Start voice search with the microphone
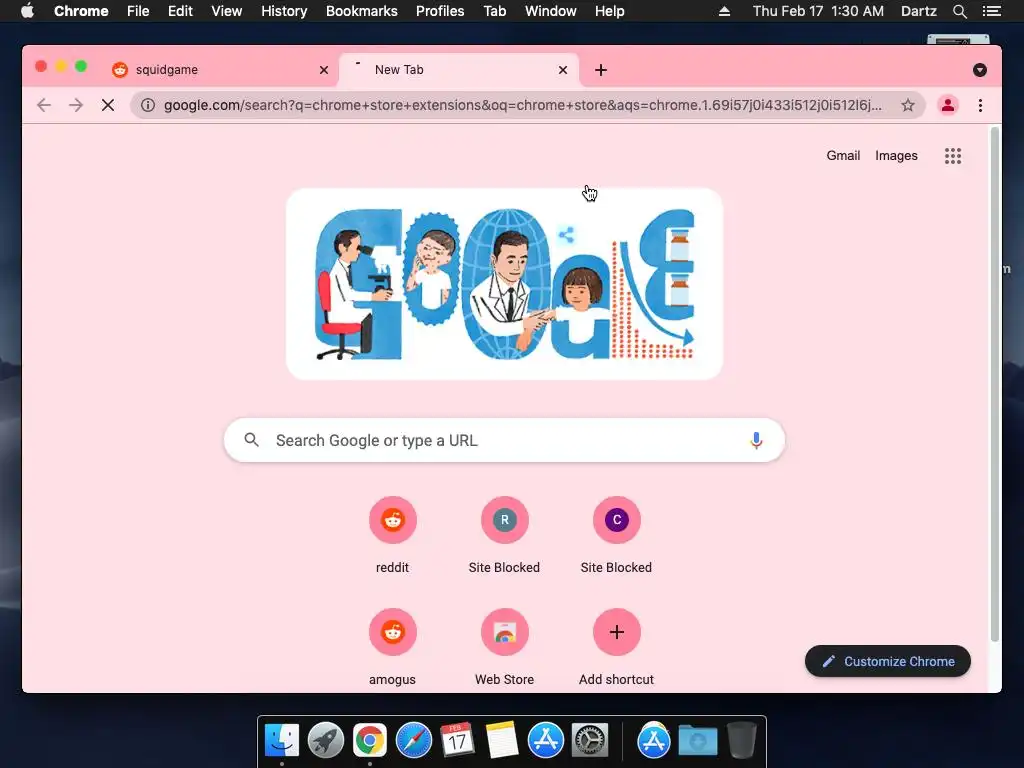Screen dimensions: 1024x768 pyautogui.click(x=756, y=440)
